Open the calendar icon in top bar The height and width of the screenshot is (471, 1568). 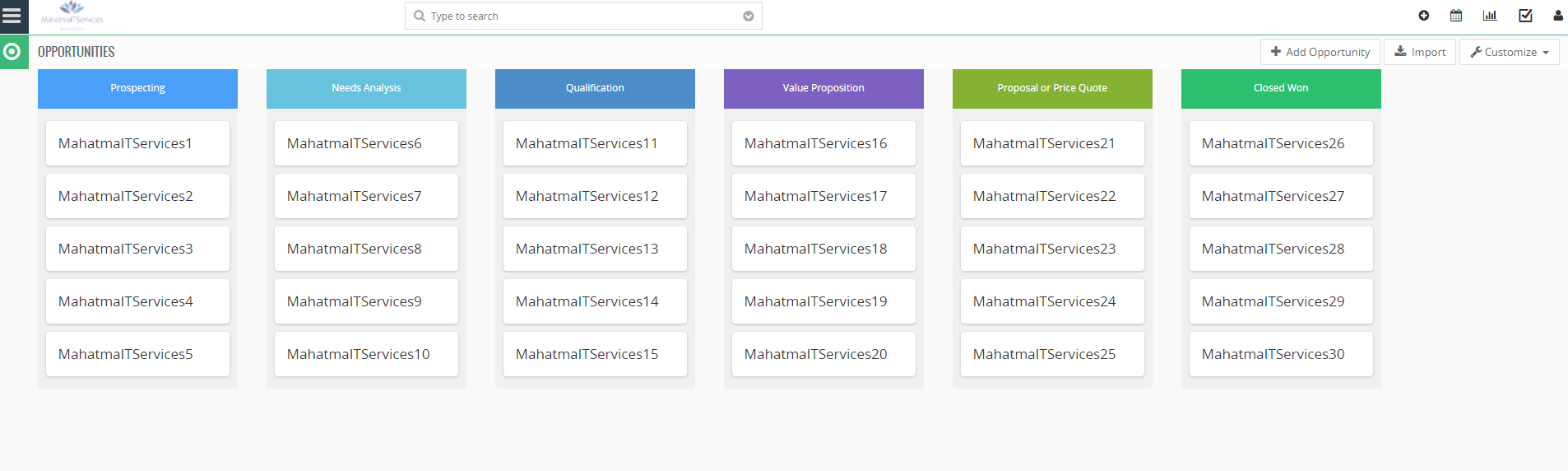tap(1456, 16)
